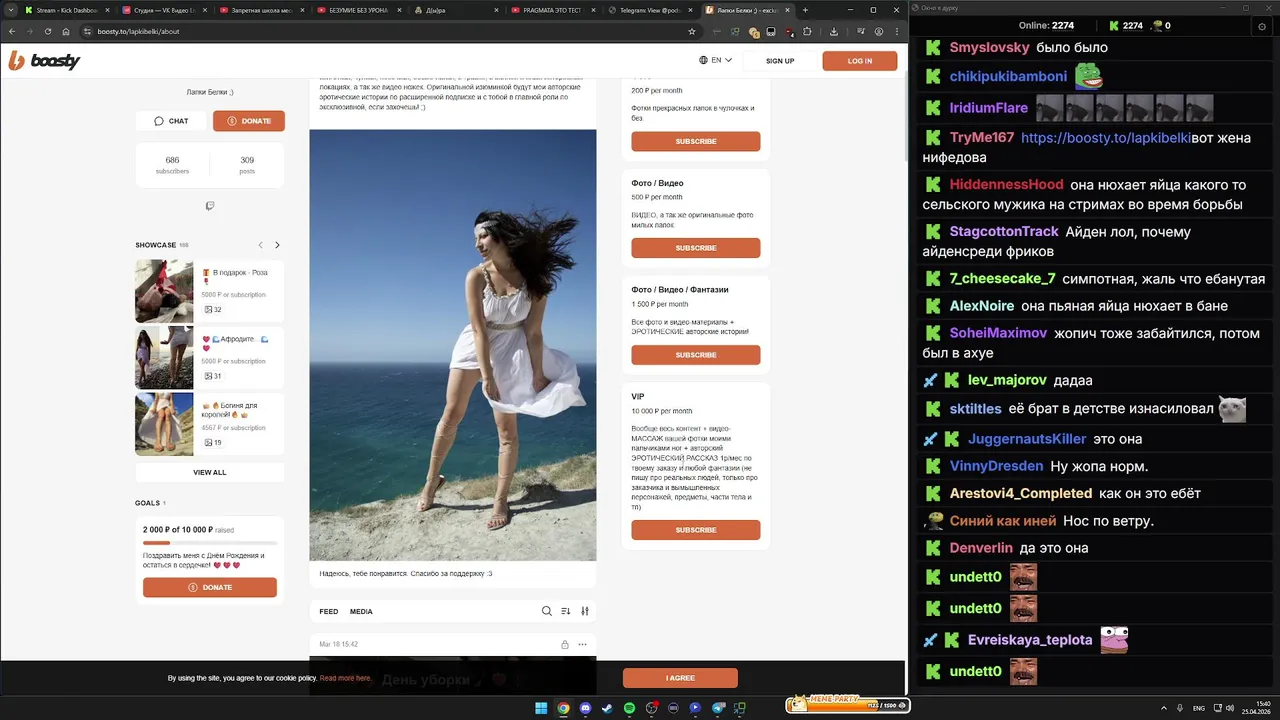Click the browser home icon
1280x720 pixels.
pyautogui.click(x=66, y=31)
